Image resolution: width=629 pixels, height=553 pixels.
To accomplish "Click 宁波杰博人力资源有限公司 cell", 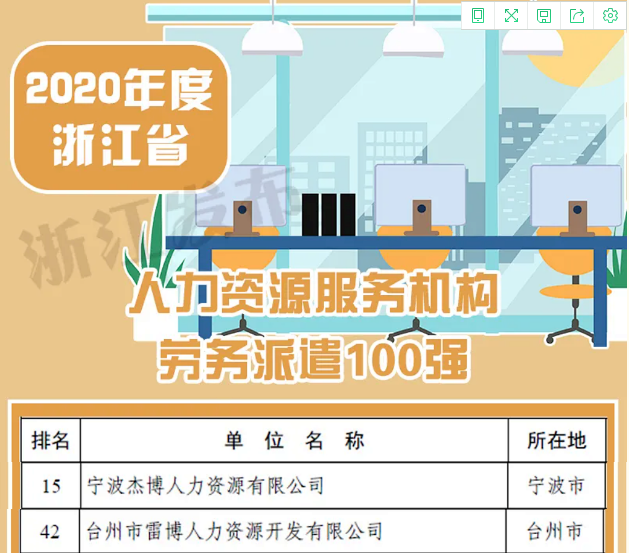I will (x=294, y=486).
